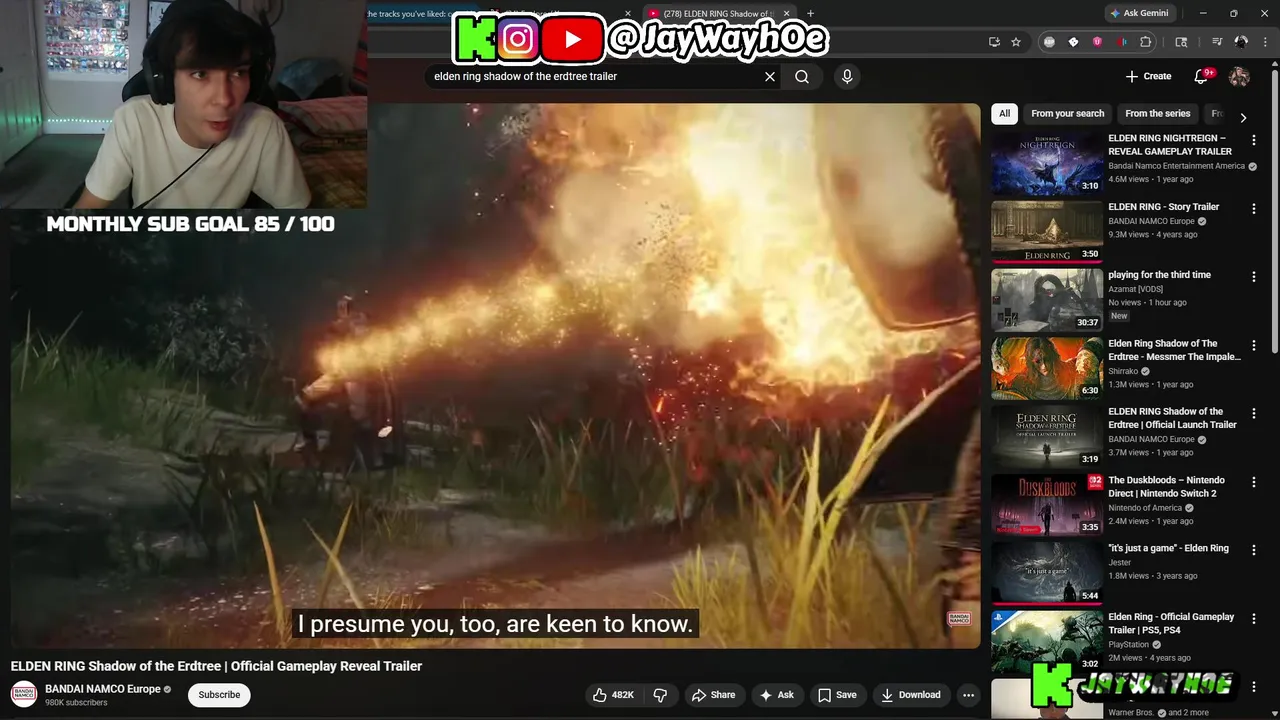The image size is (1280, 720).
Task: Select the All filter chip
Action: (x=1005, y=114)
